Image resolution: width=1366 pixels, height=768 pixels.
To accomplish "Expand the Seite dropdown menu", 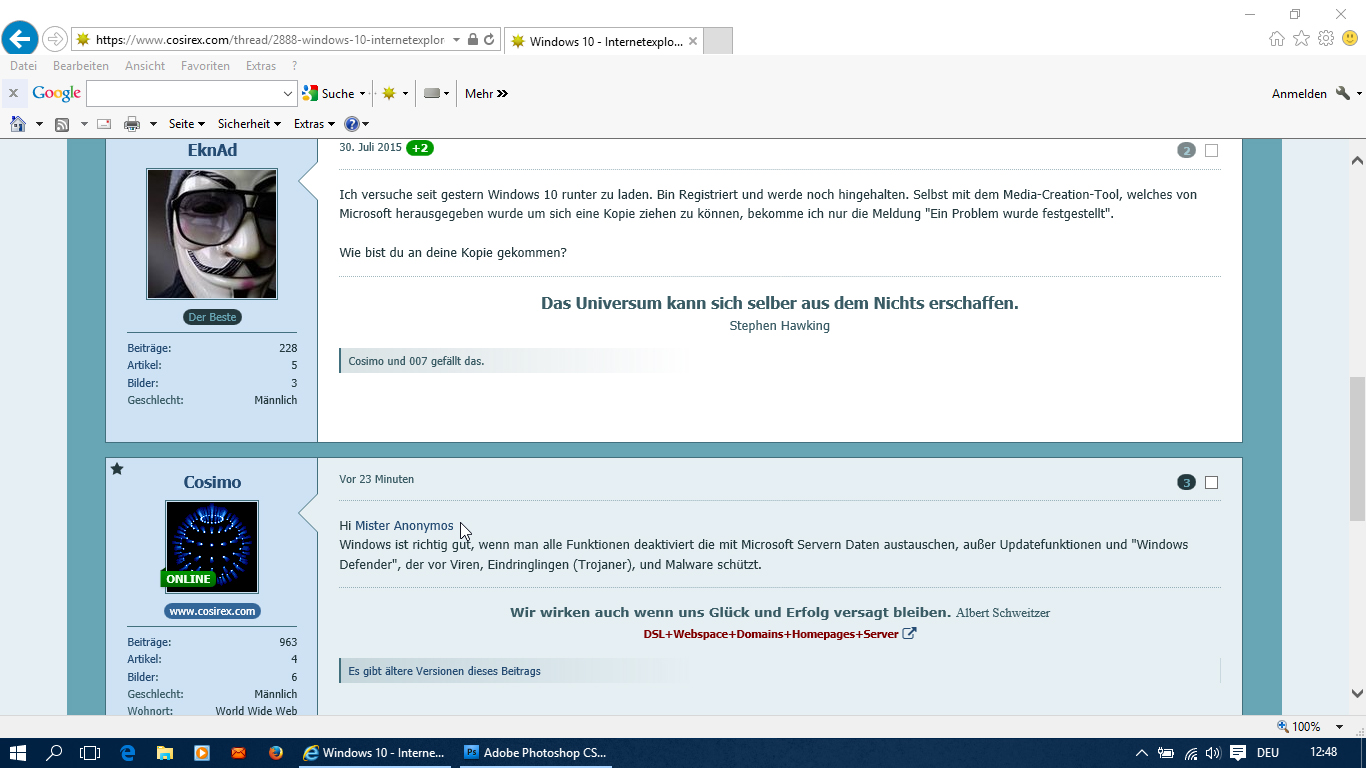I will tap(186, 124).
